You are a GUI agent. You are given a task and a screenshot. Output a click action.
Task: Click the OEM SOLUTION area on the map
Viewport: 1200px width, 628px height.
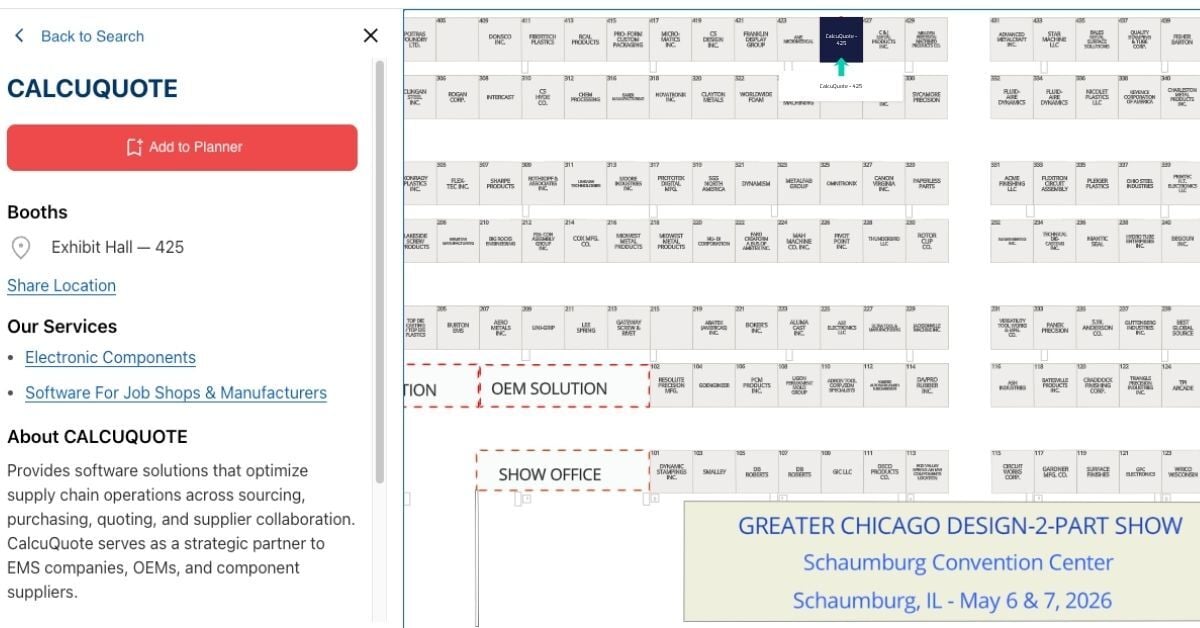(x=547, y=388)
